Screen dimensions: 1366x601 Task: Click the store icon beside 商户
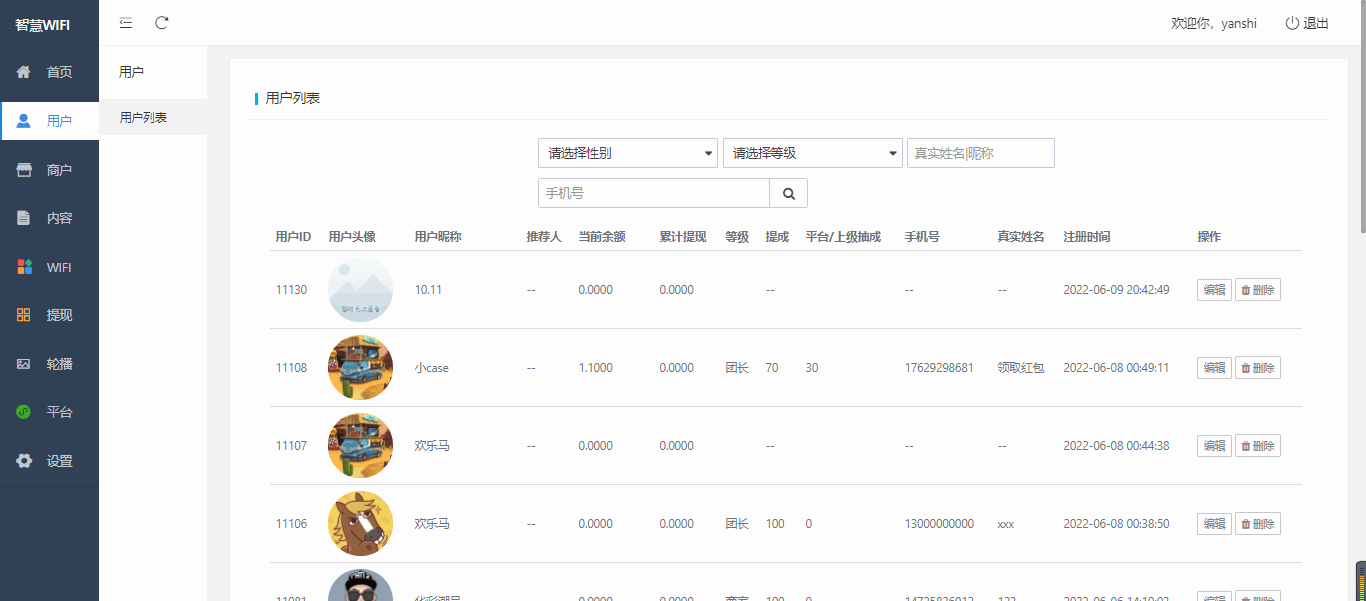click(24, 170)
